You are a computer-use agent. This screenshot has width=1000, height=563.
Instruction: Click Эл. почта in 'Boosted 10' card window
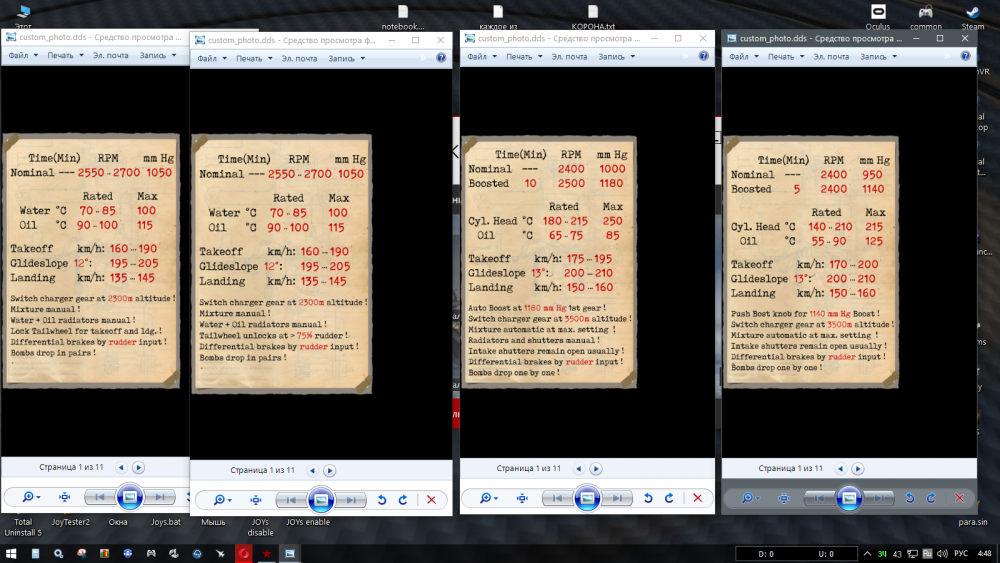click(x=569, y=57)
